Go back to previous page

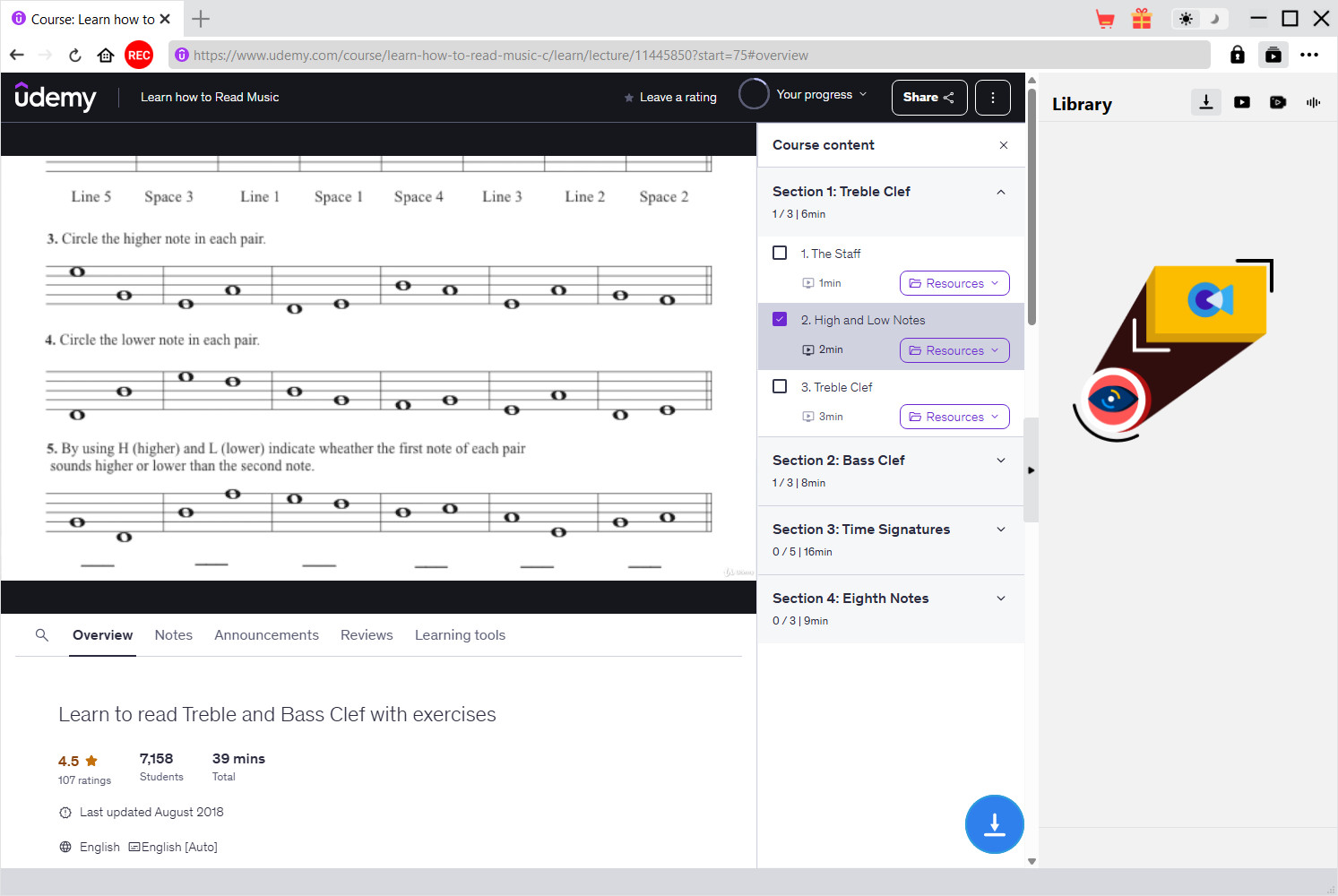tap(17, 55)
